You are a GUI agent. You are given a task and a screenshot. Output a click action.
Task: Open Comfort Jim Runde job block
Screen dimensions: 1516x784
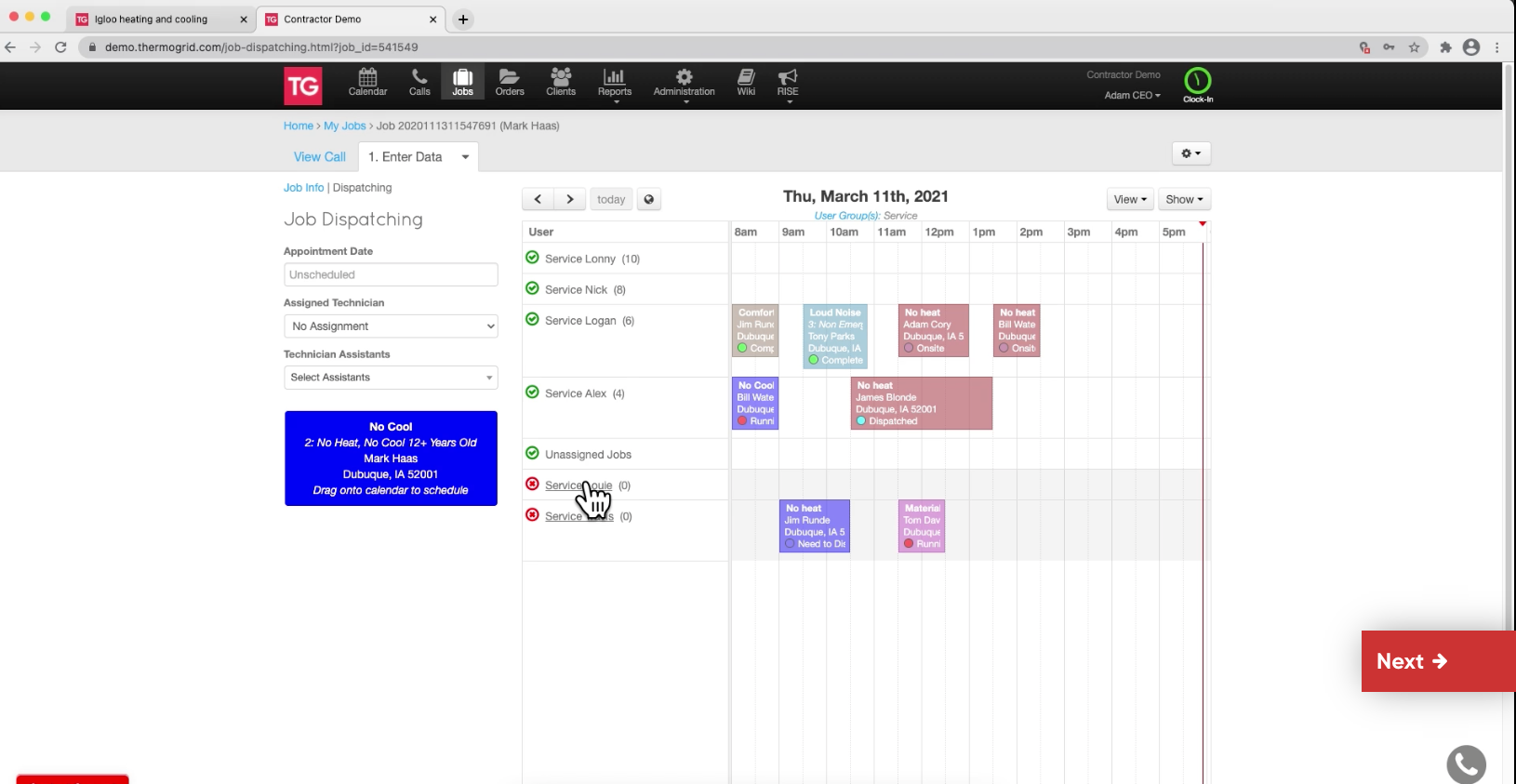[x=755, y=330]
